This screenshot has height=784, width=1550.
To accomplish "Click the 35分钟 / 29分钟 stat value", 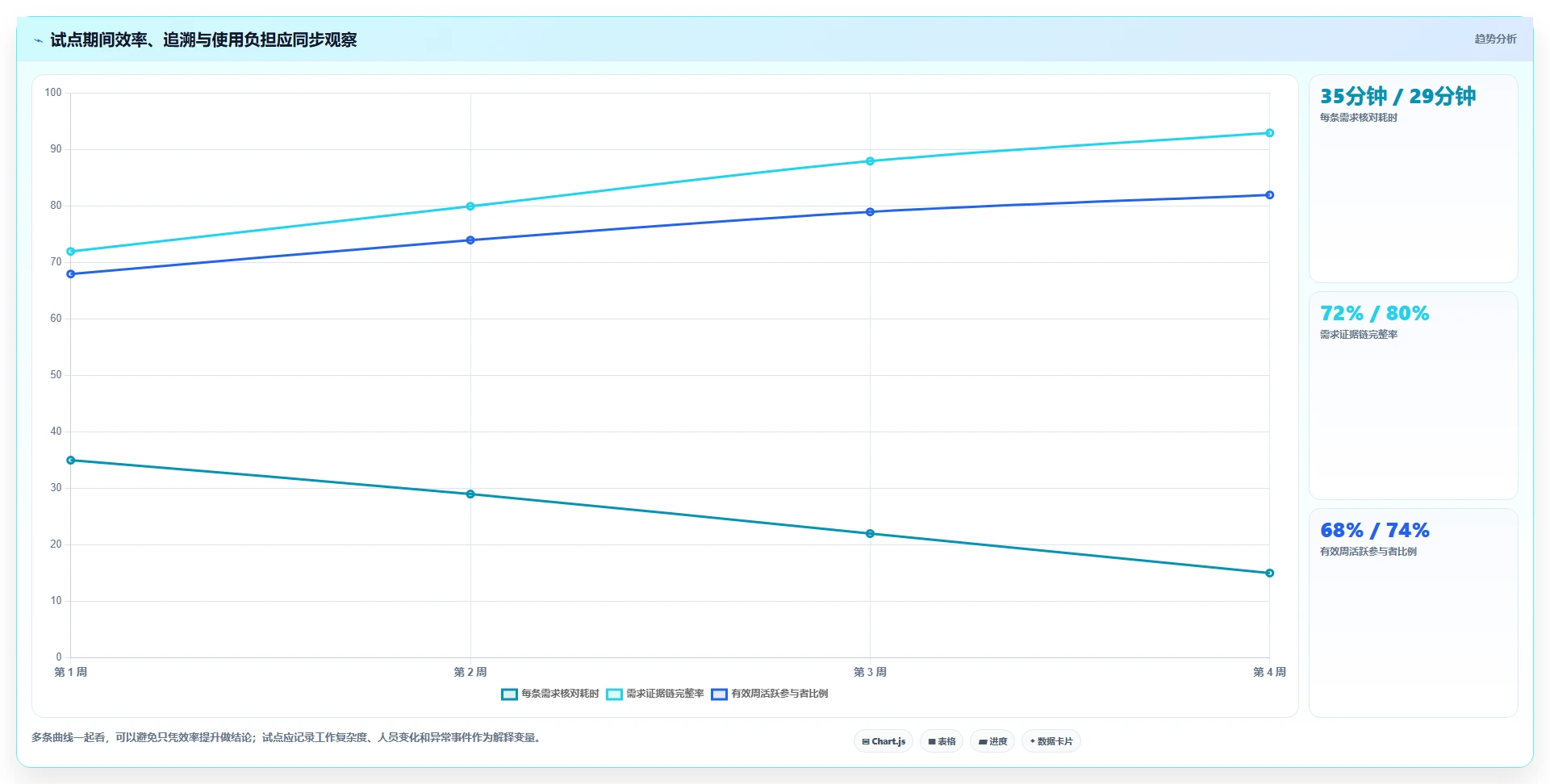I will point(1398,96).
